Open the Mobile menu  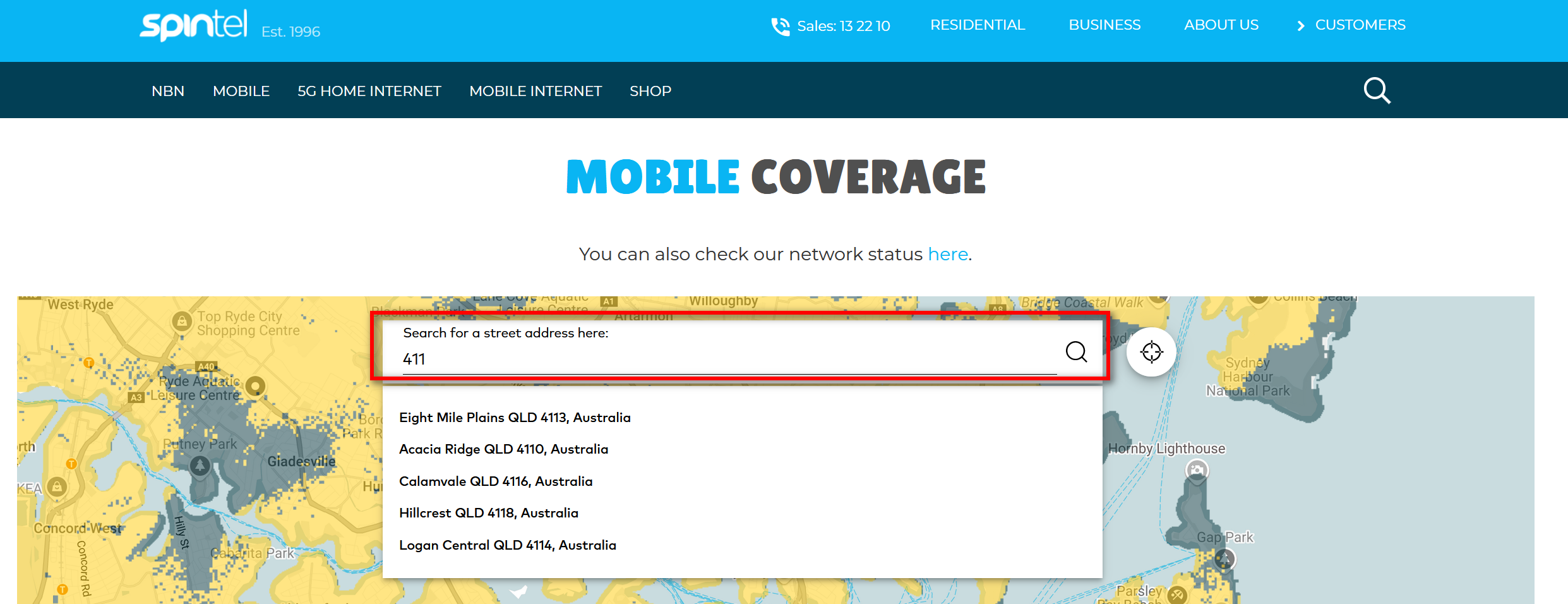pyautogui.click(x=241, y=91)
